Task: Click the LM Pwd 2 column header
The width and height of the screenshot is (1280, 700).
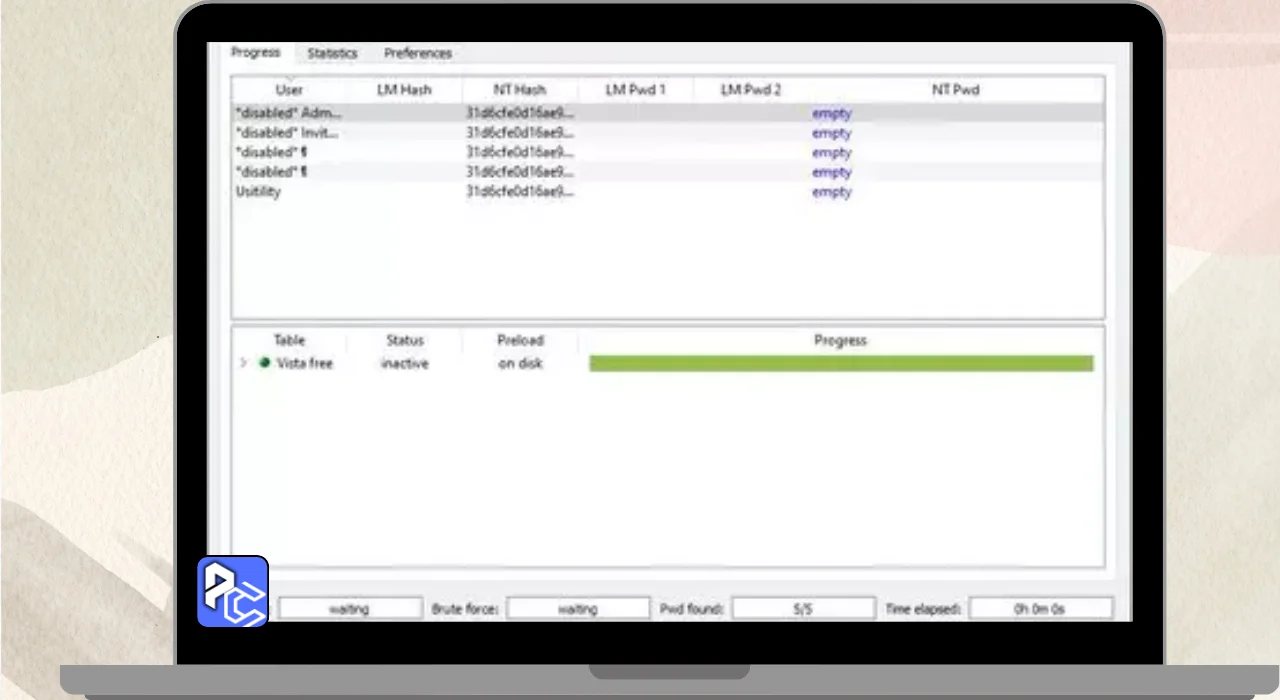Action: click(x=751, y=90)
